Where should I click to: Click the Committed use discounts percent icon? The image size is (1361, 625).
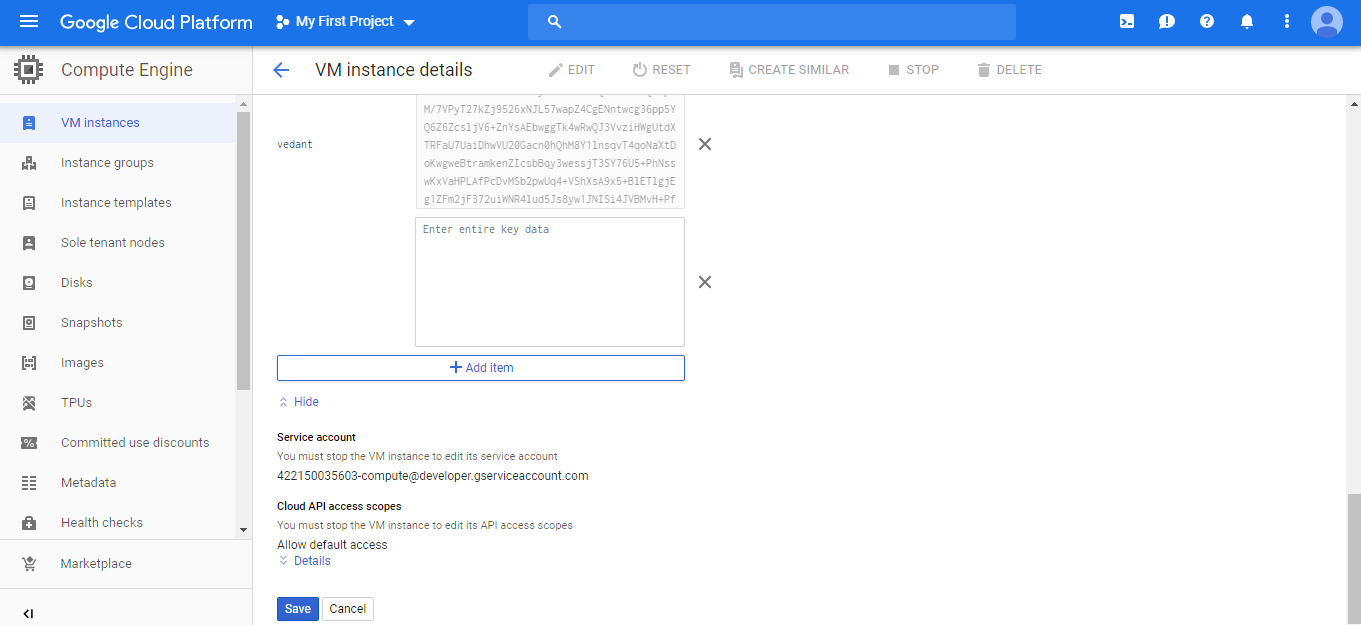[x=29, y=443]
